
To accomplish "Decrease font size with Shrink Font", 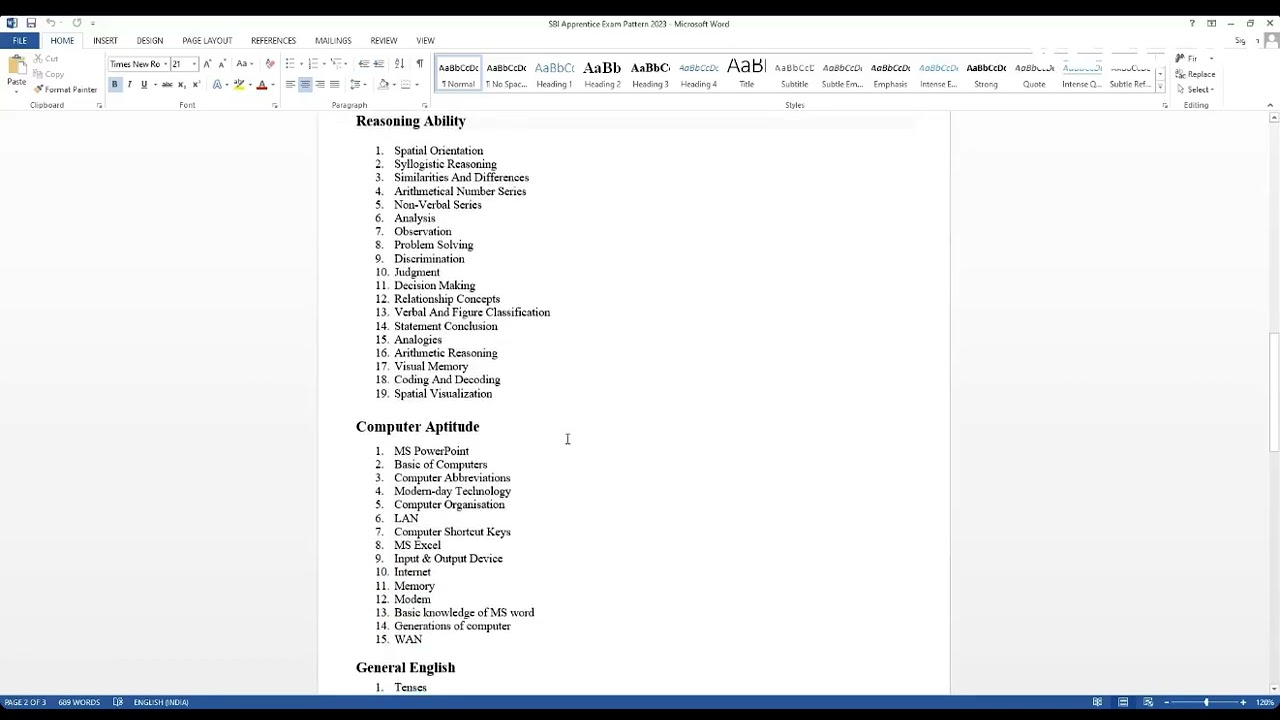I will coord(221,64).
